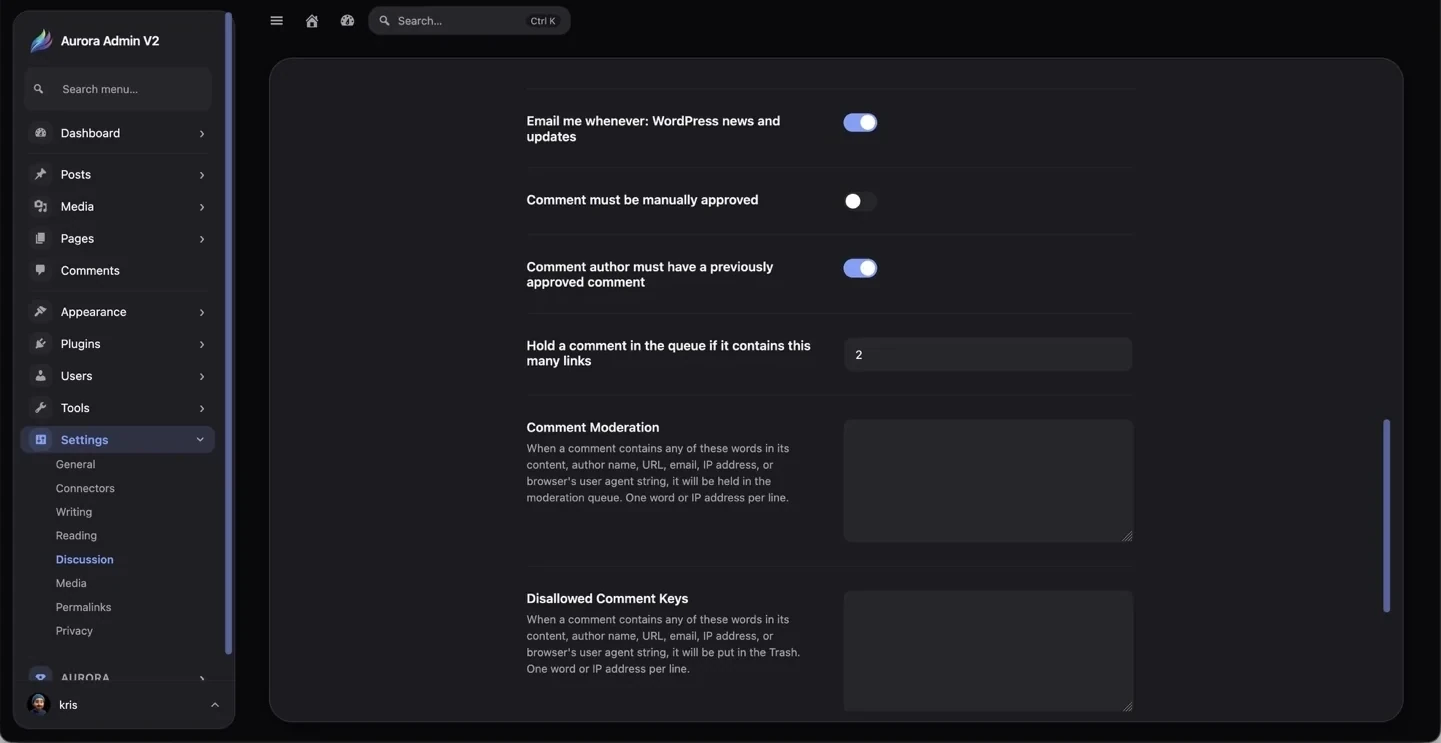Click the Plugins plug icon

[x=41, y=343]
